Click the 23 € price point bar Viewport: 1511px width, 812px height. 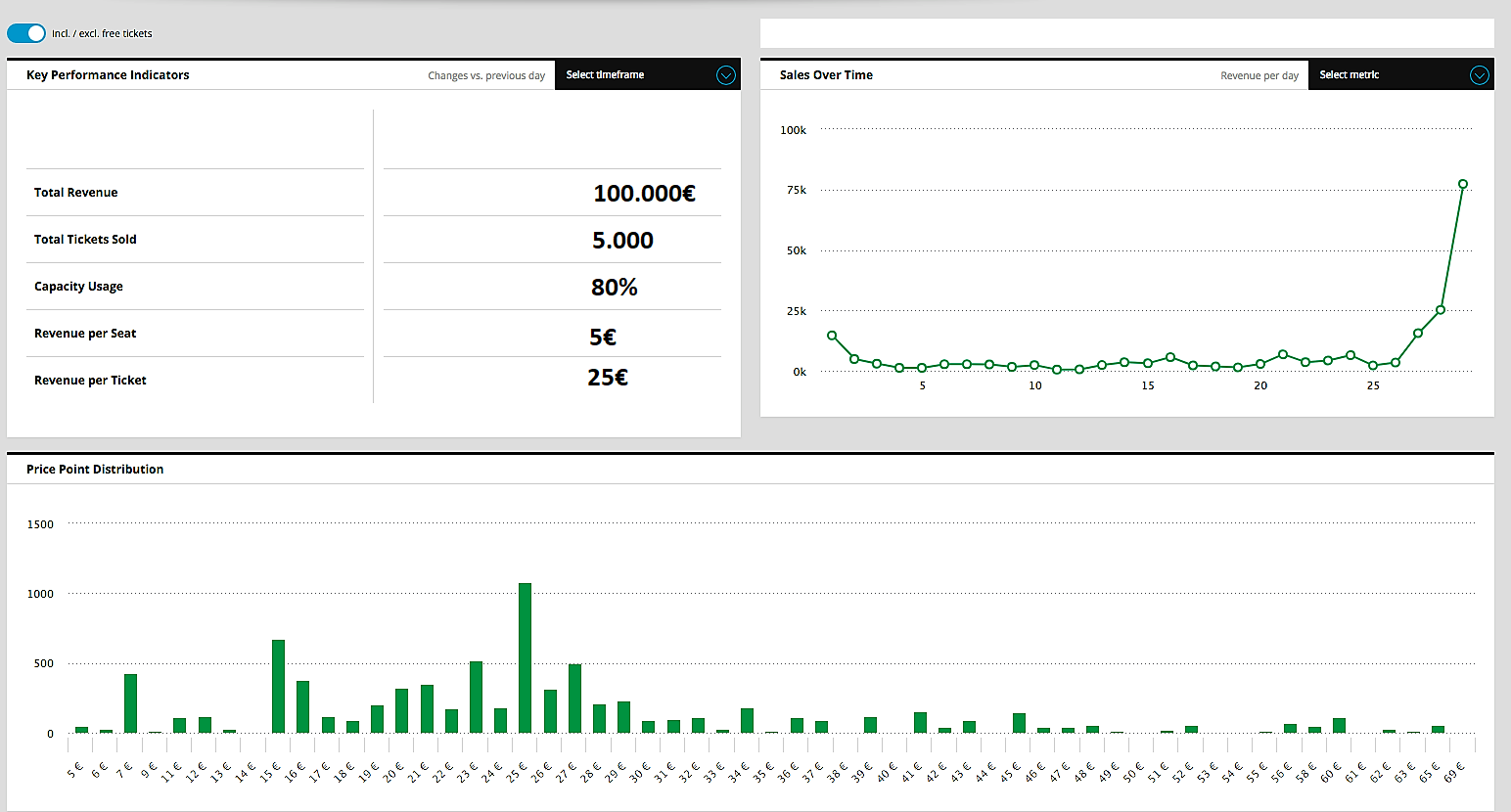click(476, 698)
